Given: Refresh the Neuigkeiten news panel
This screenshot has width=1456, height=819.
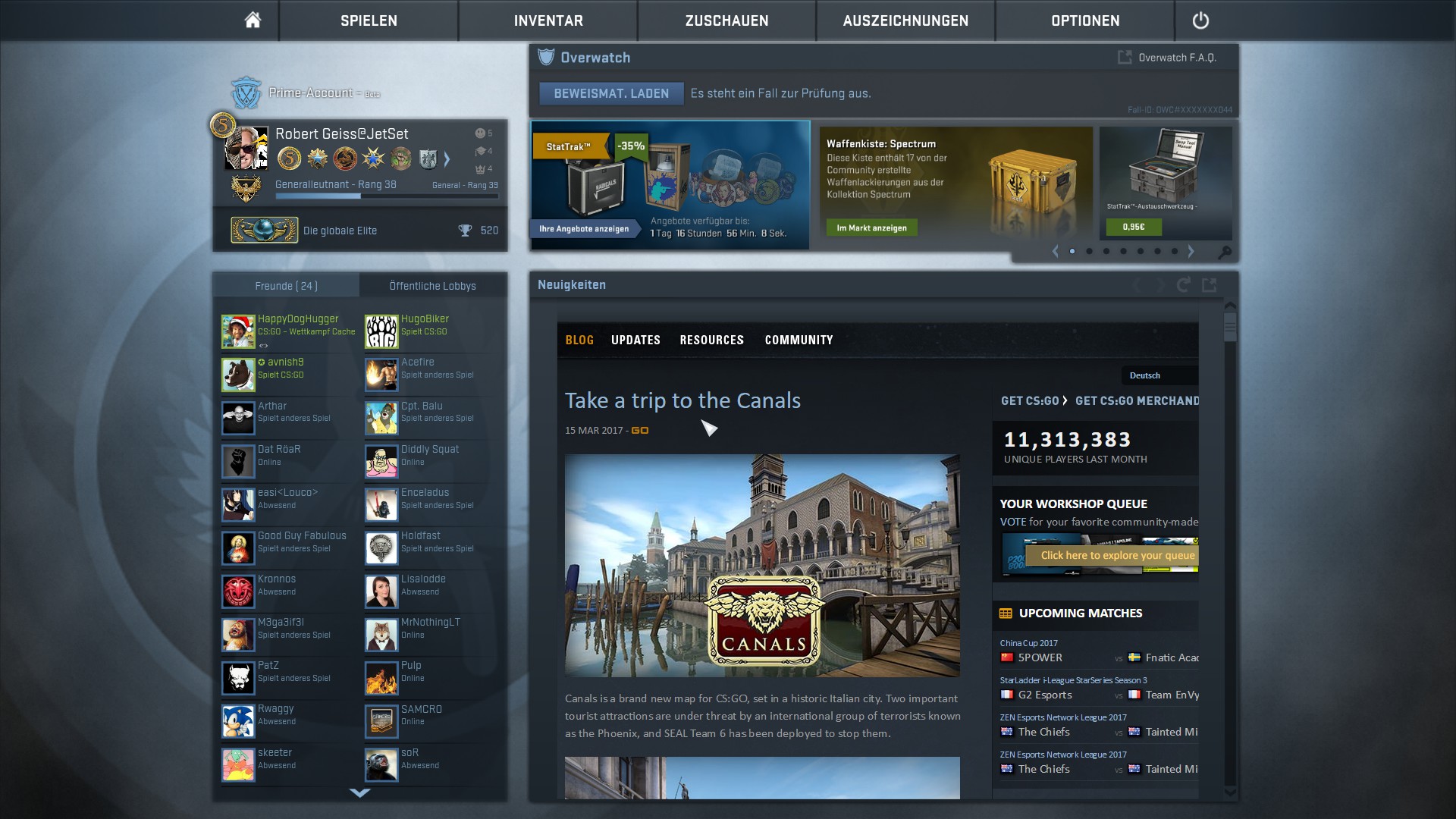Looking at the screenshot, I should 1183,285.
